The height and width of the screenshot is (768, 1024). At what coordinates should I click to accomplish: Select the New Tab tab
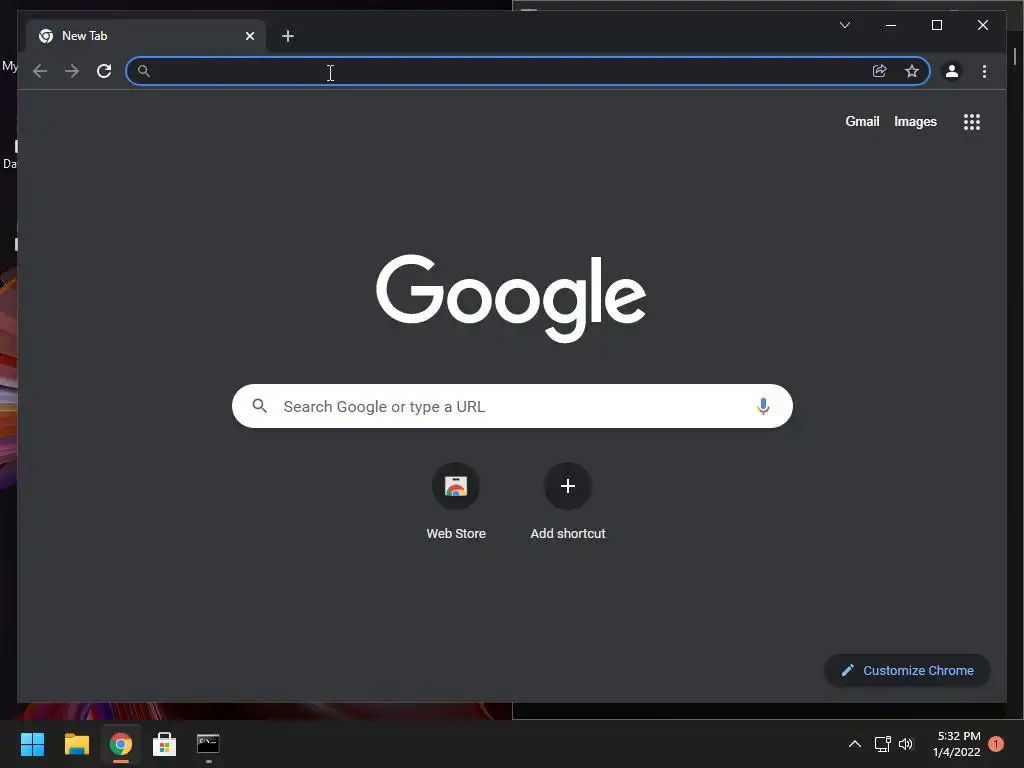click(146, 36)
